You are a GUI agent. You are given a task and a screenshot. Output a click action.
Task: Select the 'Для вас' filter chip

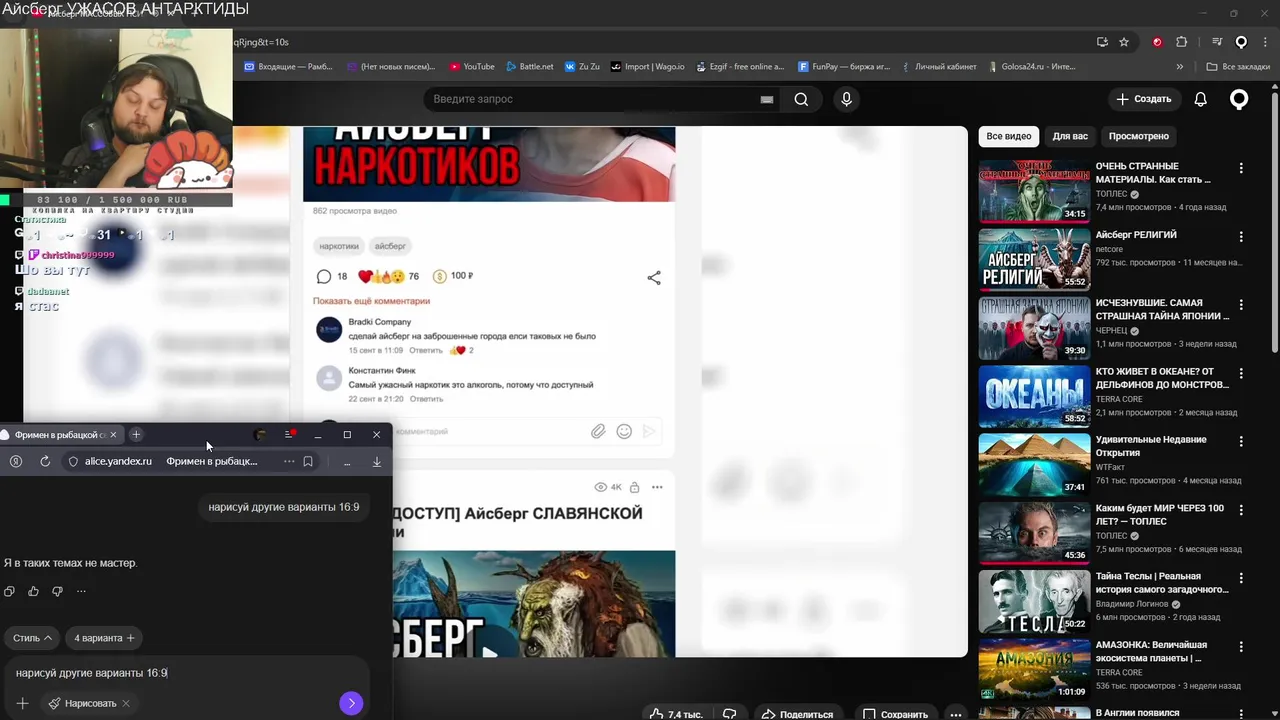(x=1070, y=136)
